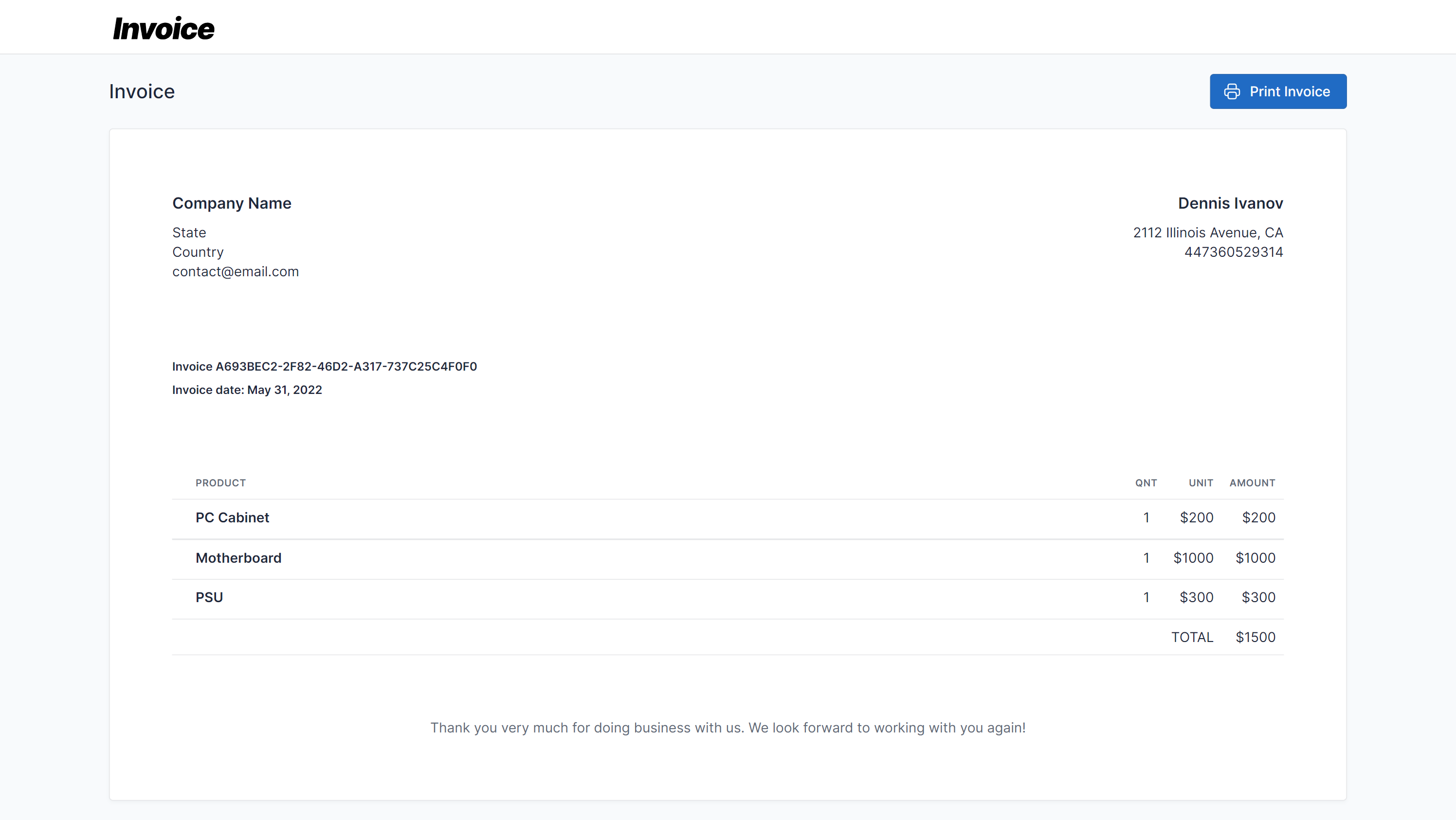Viewport: 1456px width, 820px height.
Task: Click the printer icon on Print Invoice button
Action: click(x=1232, y=91)
